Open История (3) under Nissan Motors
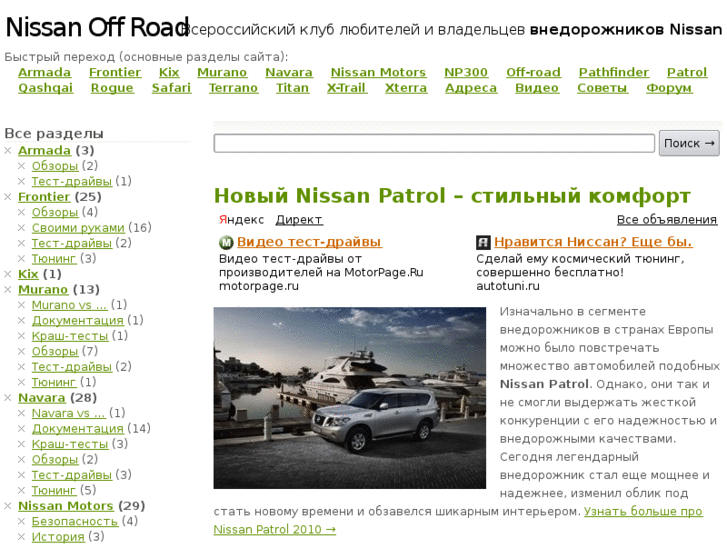This screenshot has height=545, width=727. click(58, 537)
